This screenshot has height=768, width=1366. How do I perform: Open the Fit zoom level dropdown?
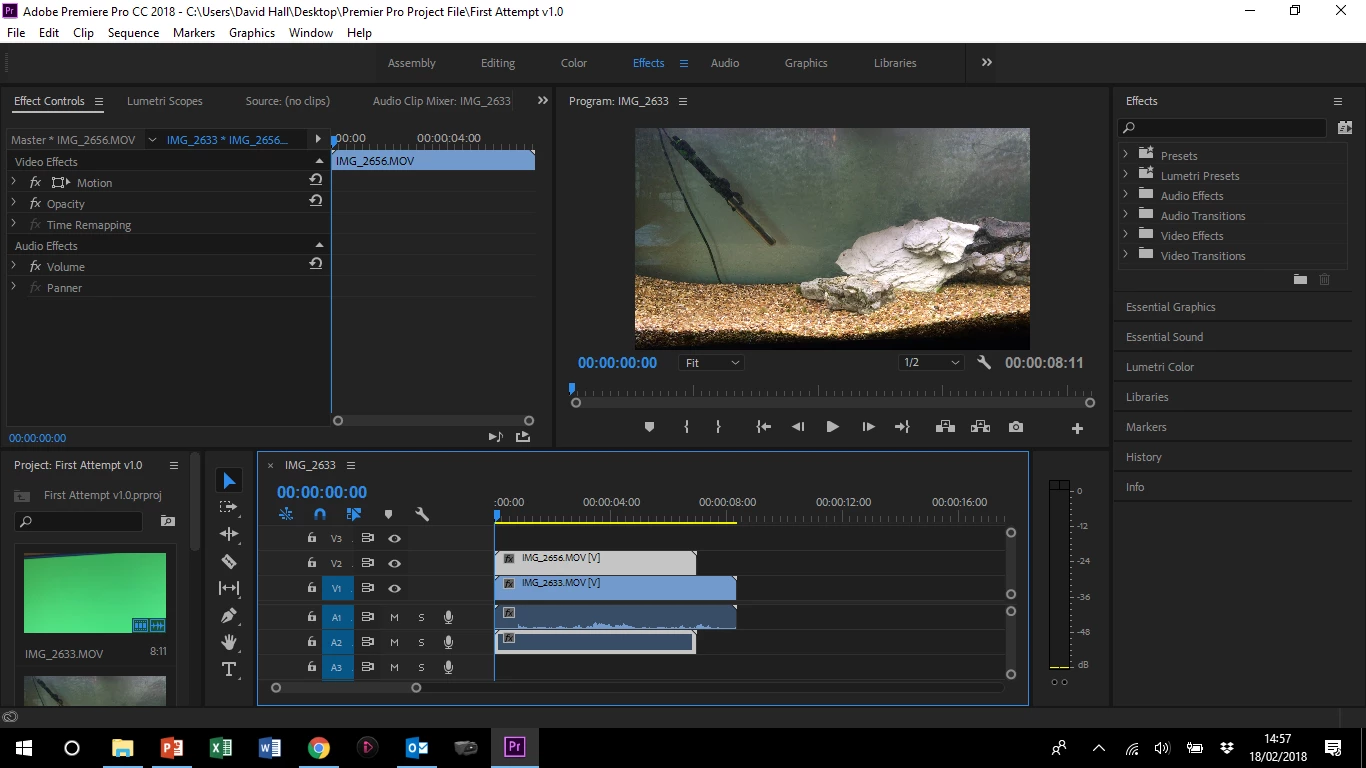point(712,363)
